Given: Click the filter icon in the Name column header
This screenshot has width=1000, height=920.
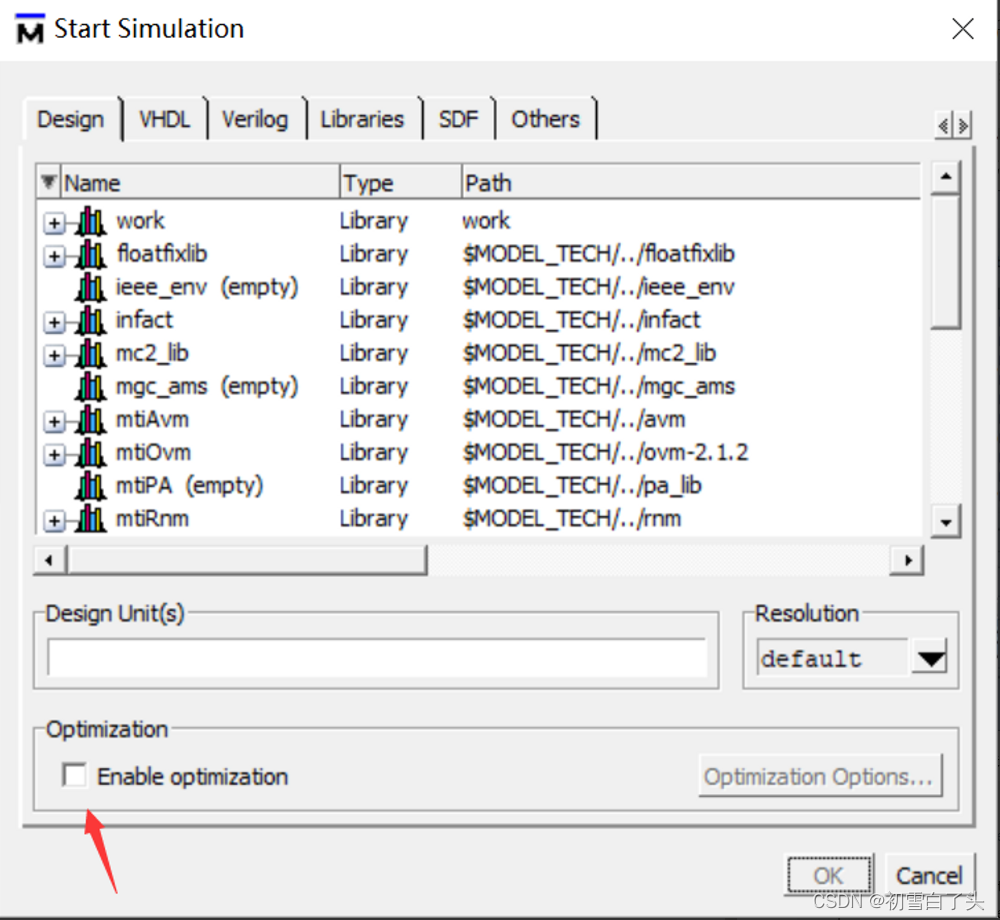Looking at the screenshot, I should pyautogui.click(x=47, y=181).
